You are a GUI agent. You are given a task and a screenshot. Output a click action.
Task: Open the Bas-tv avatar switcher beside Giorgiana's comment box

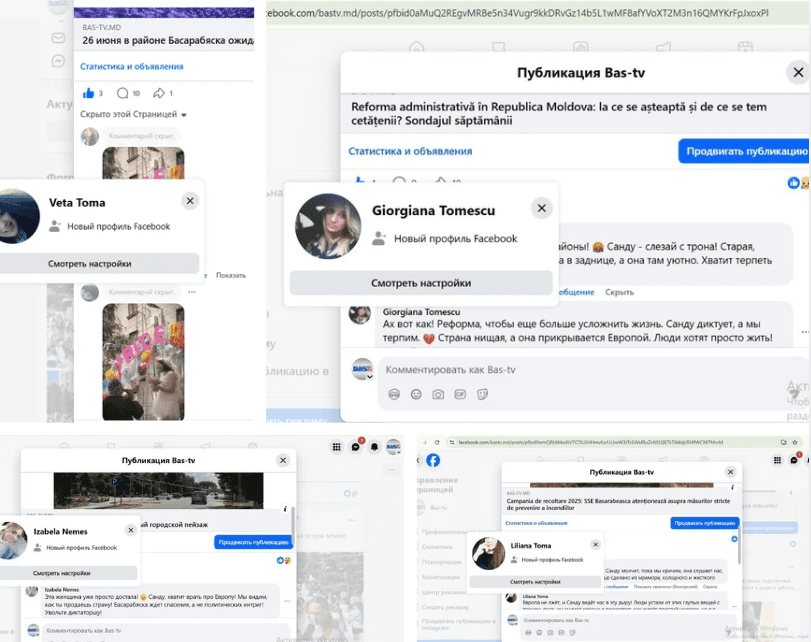point(363,369)
